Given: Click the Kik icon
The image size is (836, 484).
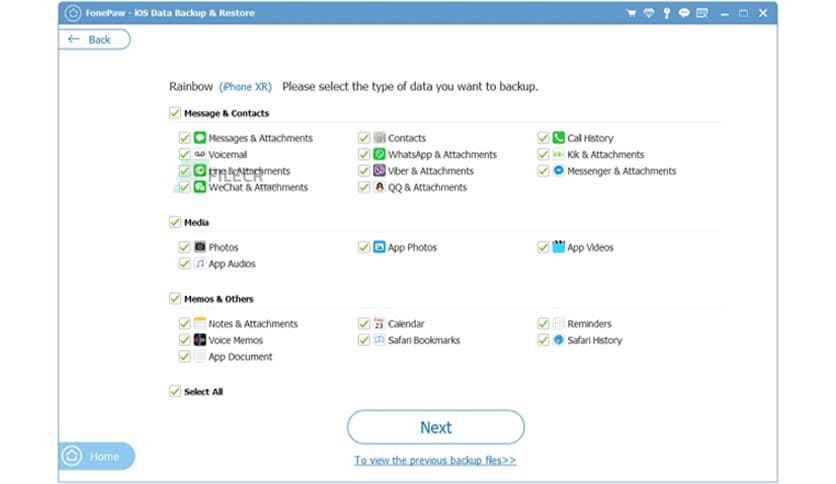Looking at the screenshot, I should coord(558,154).
